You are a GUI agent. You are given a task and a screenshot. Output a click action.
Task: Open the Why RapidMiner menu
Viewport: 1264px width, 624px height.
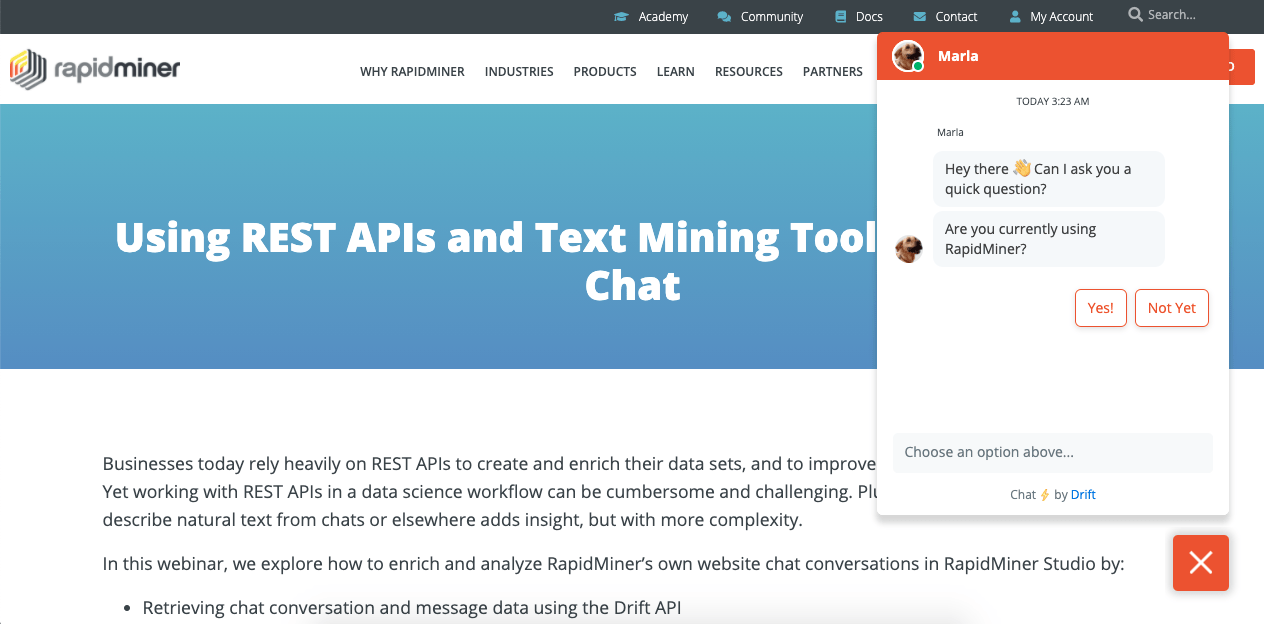[412, 72]
